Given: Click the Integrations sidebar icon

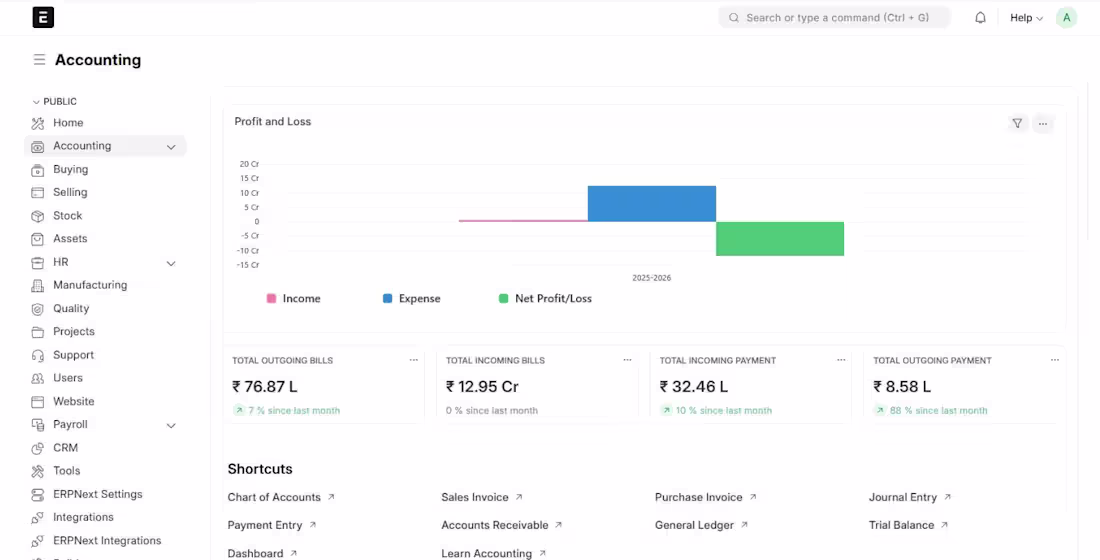Looking at the screenshot, I should click(x=38, y=518).
